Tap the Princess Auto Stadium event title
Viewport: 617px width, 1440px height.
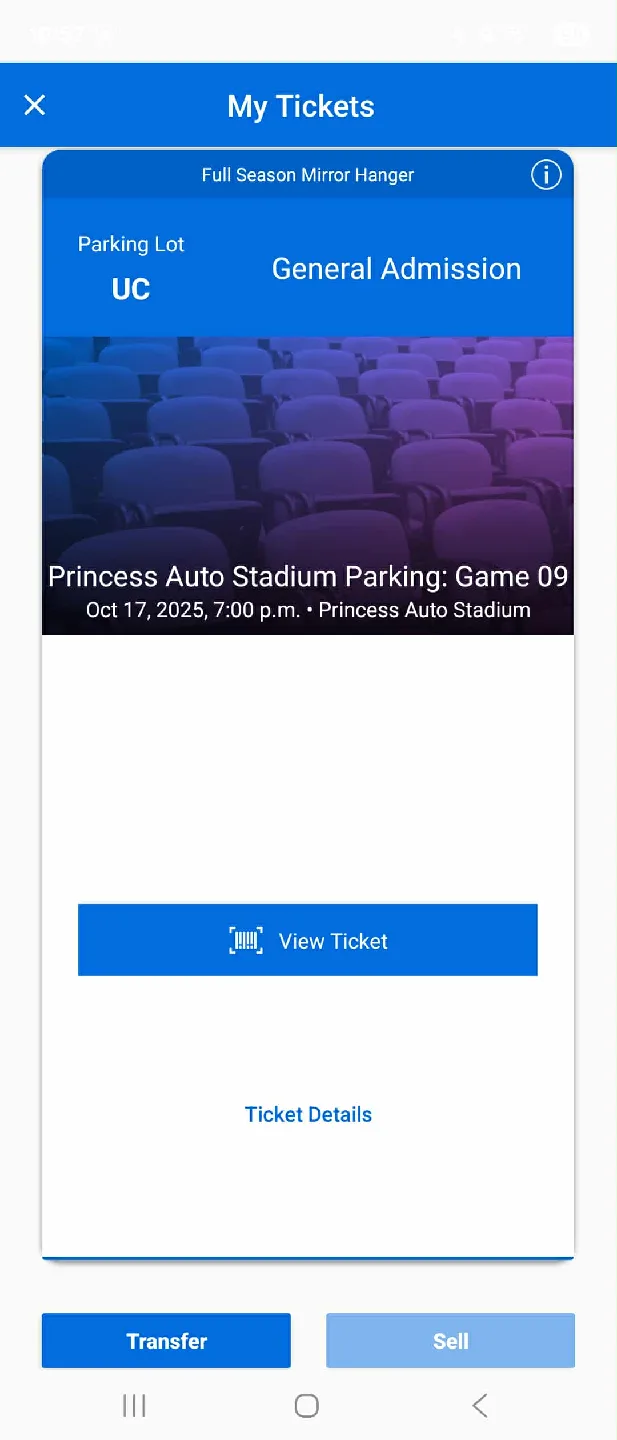[x=307, y=577]
